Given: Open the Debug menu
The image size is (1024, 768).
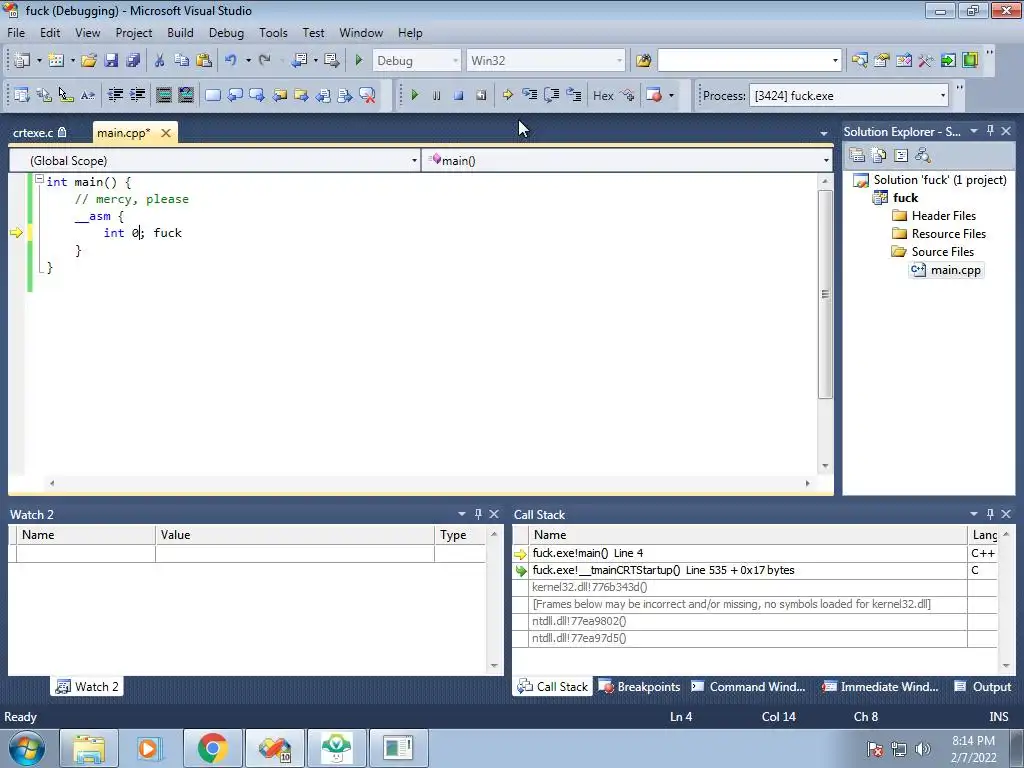Looking at the screenshot, I should click(x=227, y=33).
